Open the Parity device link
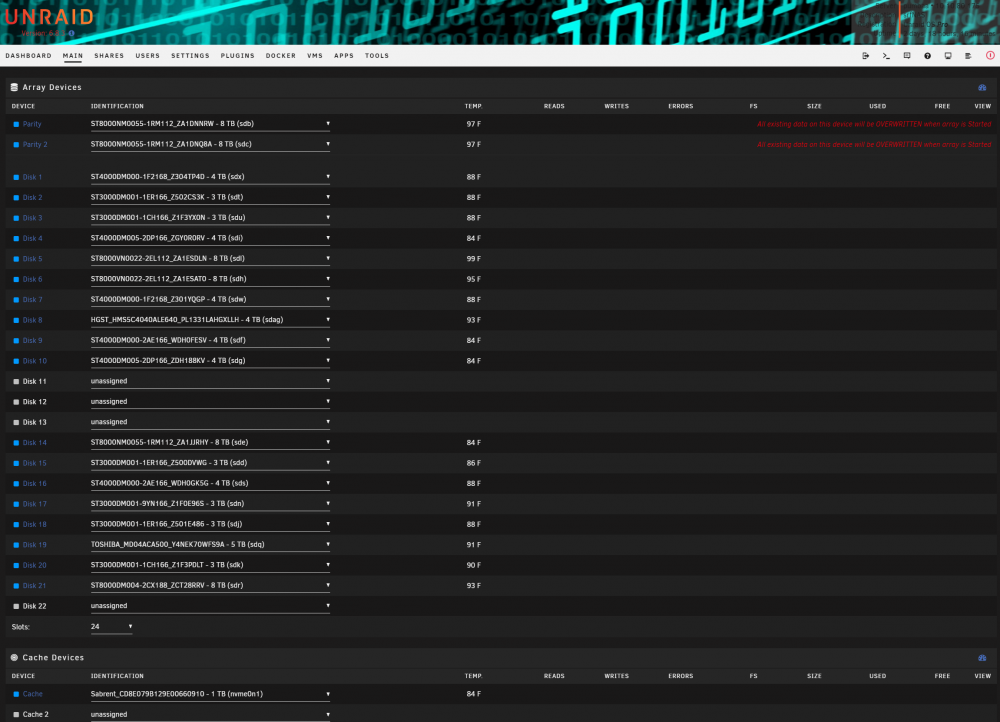Viewport: 1000px width, 722px height. tap(32, 124)
